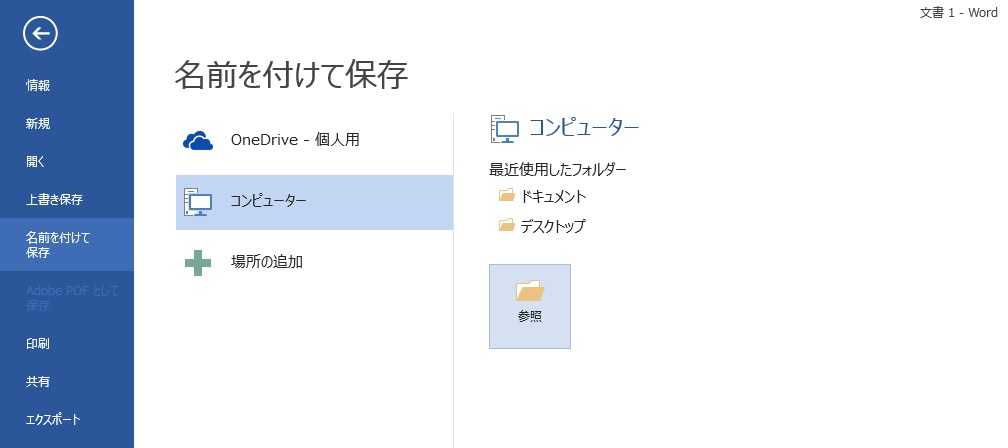Click the computer icon in locations list
Image resolution: width=1008 pixels, height=448 pixels.
point(198,202)
